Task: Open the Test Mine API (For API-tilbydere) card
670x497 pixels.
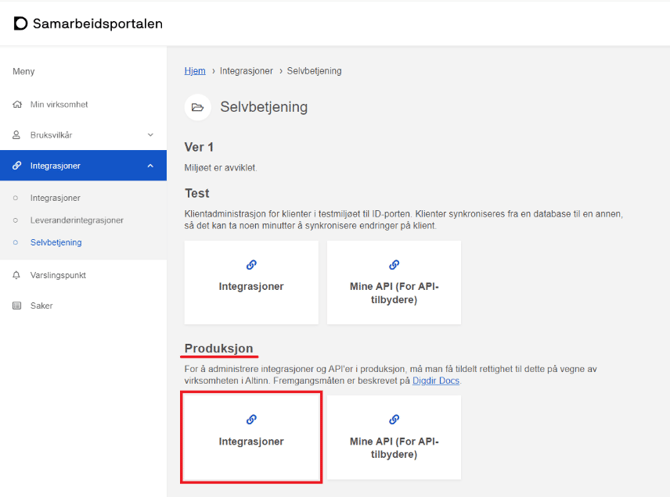Action: click(x=394, y=282)
